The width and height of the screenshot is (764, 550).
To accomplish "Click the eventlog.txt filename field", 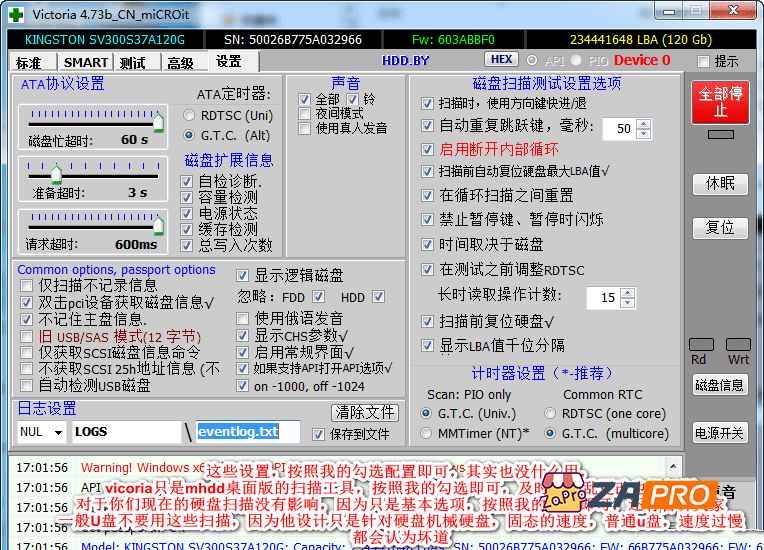I will 249,432.
